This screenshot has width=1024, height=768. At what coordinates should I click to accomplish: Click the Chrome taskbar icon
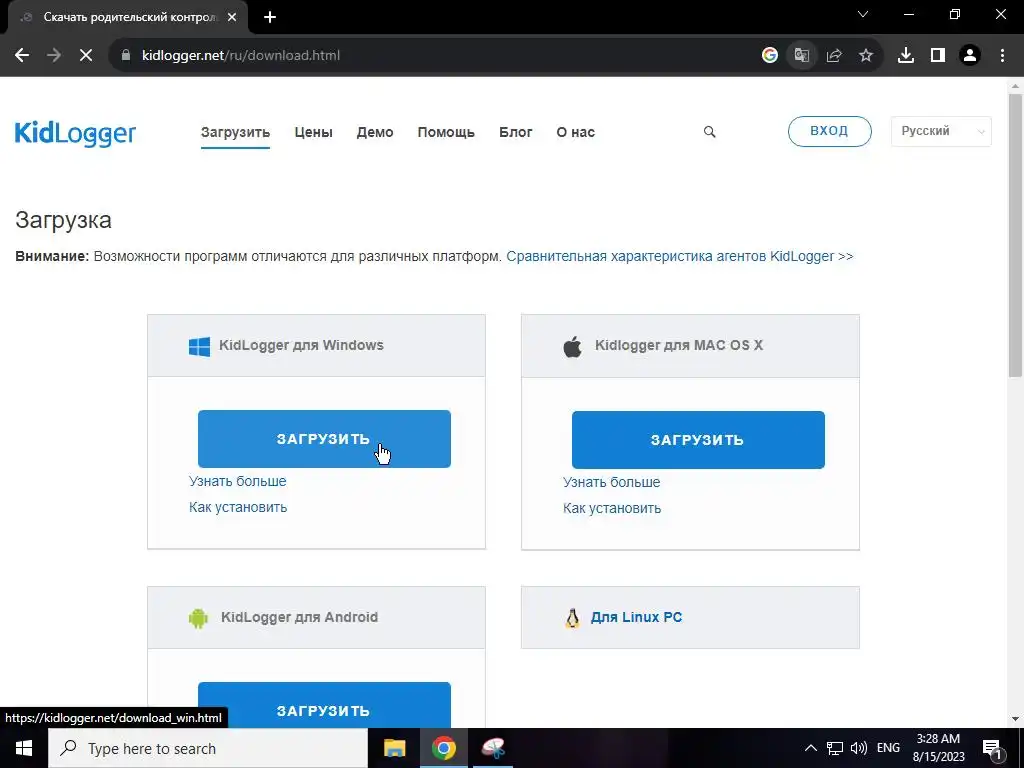pyautogui.click(x=443, y=748)
